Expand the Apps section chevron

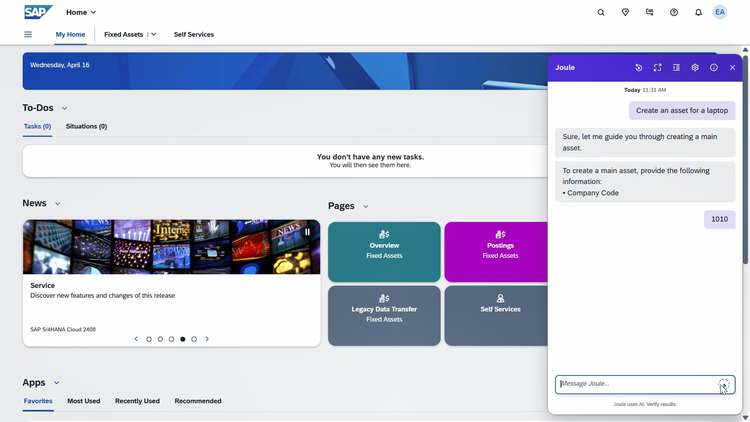point(56,383)
